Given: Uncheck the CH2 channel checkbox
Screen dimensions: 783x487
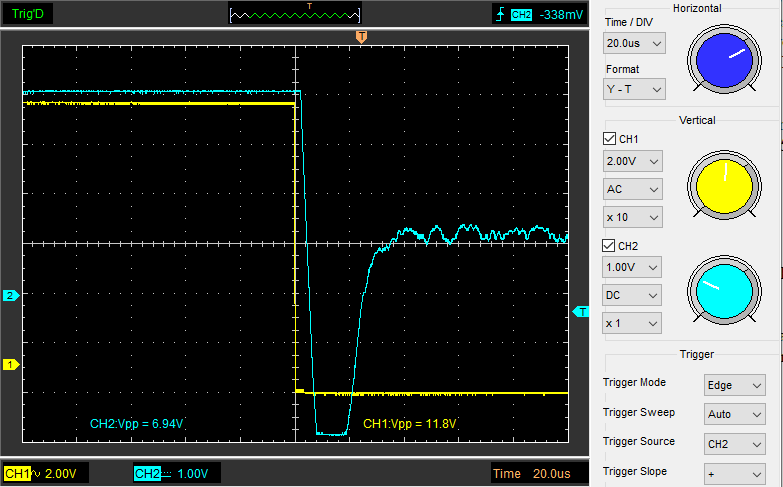Looking at the screenshot, I should [x=609, y=246].
